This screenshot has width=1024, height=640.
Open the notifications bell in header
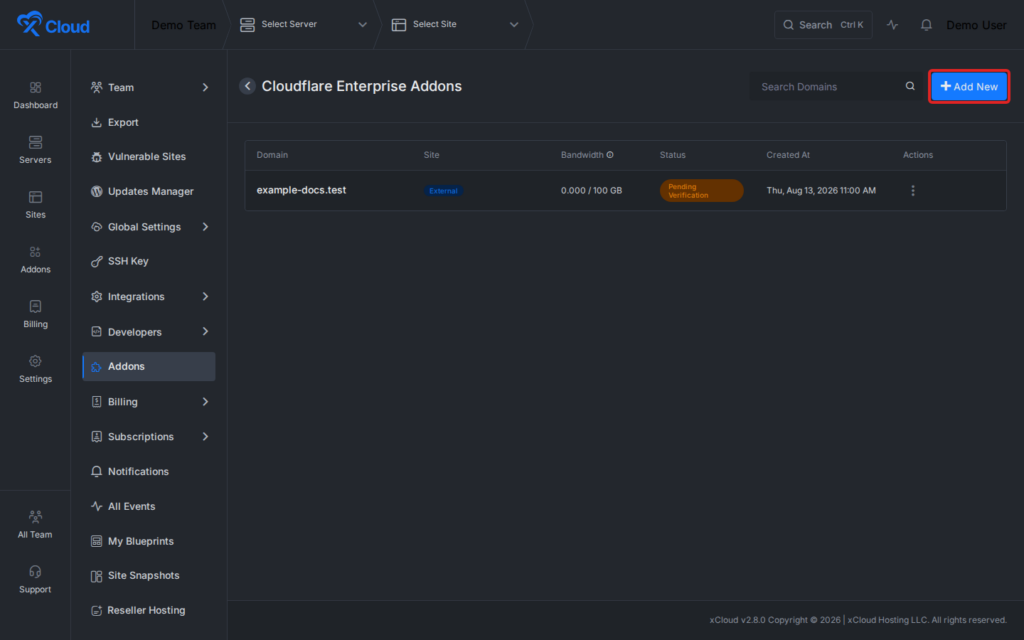click(x=926, y=25)
